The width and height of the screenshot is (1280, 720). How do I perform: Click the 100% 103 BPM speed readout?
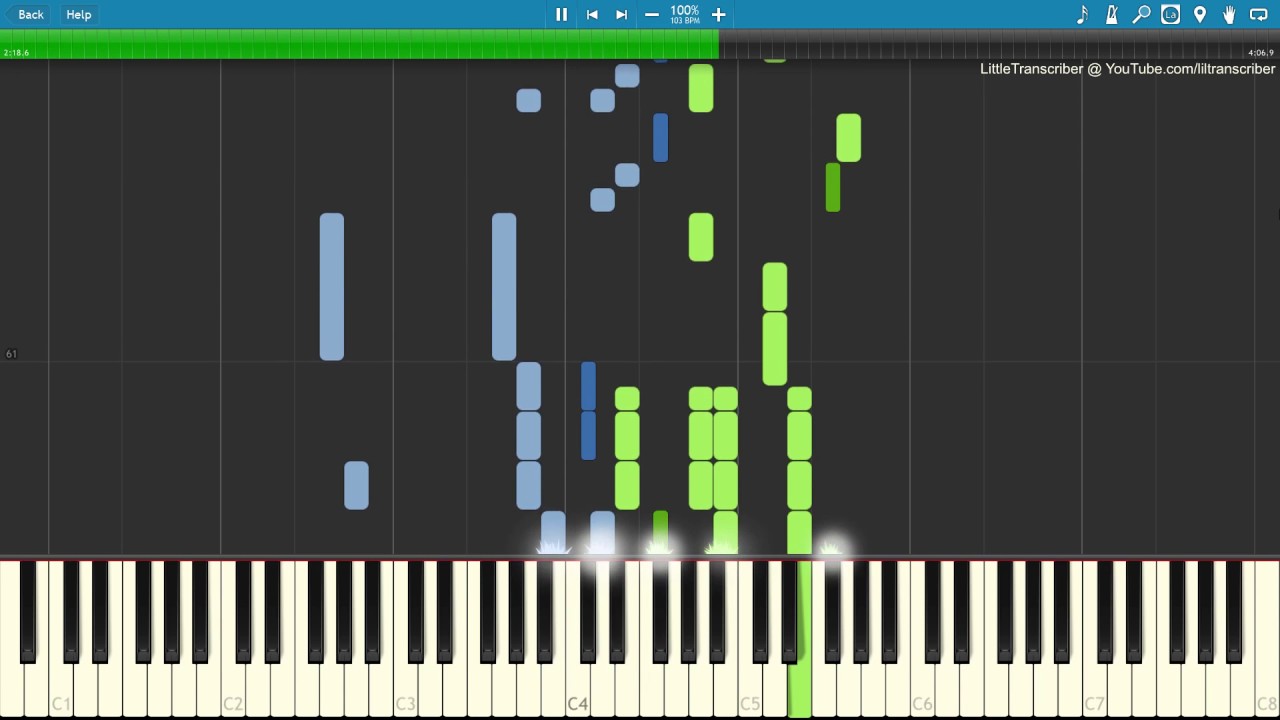point(685,14)
